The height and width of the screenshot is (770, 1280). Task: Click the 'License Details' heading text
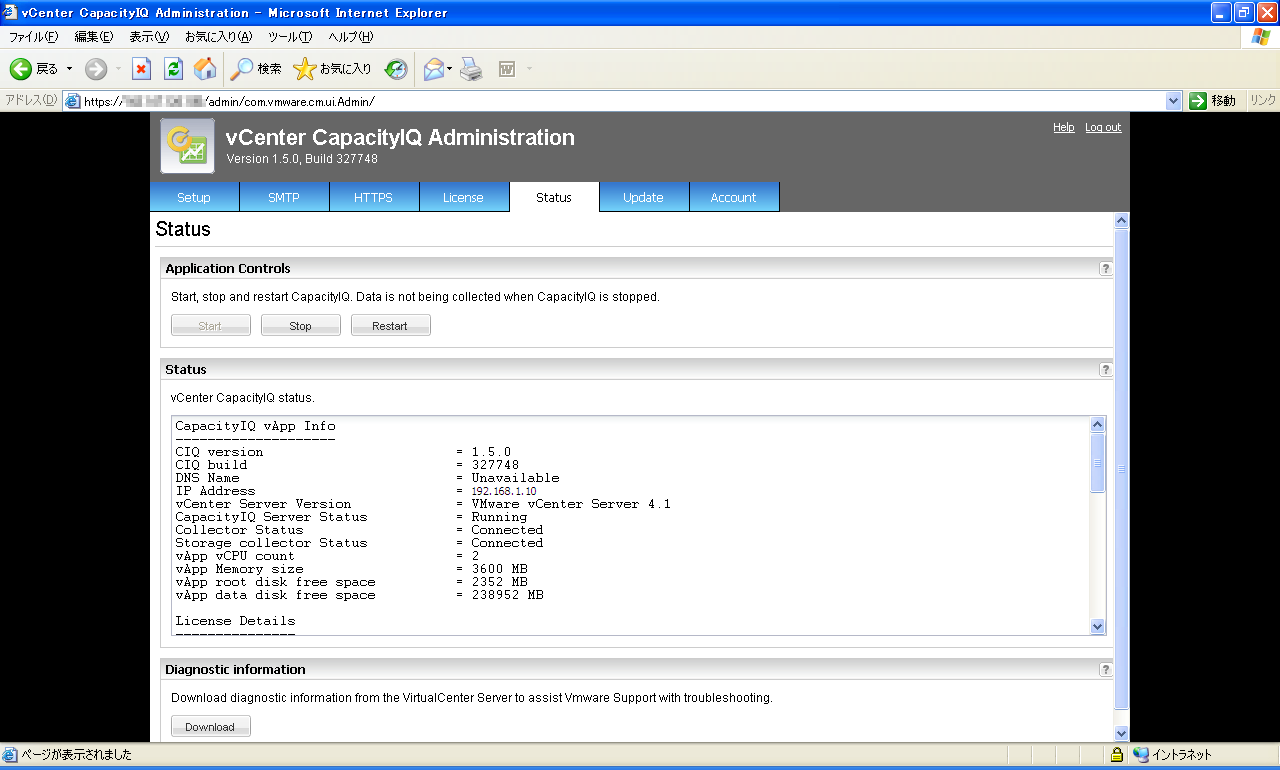[x=235, y=621]
